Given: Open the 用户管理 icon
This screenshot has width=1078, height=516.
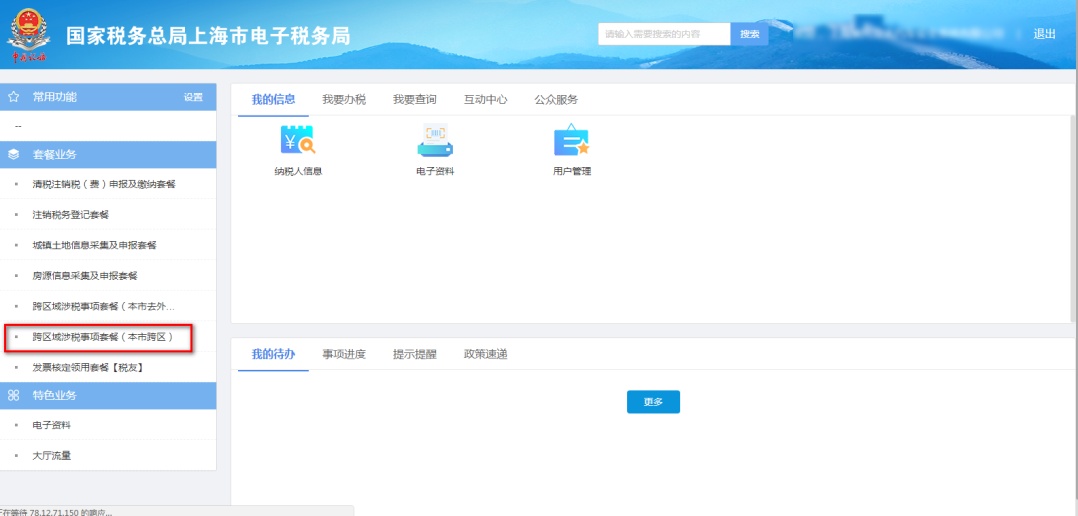Looking at the screenshot, I should [x=571, y=142].
